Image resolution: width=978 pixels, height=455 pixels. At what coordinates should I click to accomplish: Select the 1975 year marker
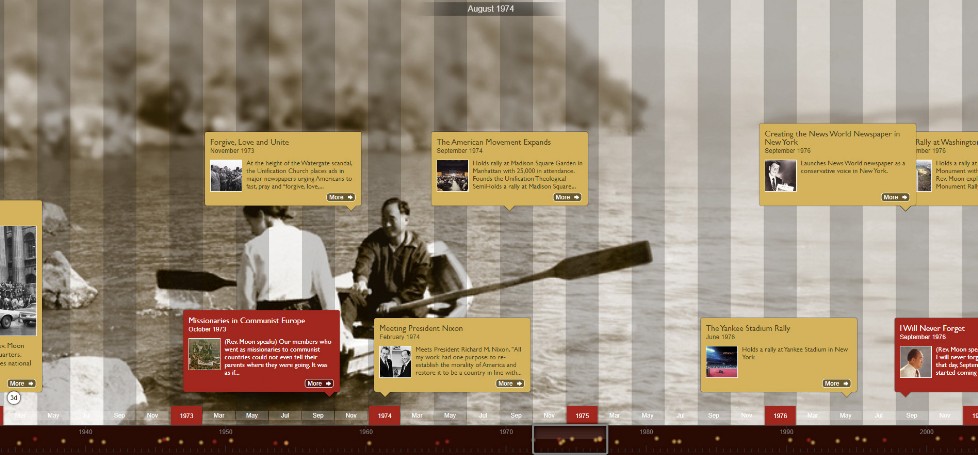click(x=581, y=415)
